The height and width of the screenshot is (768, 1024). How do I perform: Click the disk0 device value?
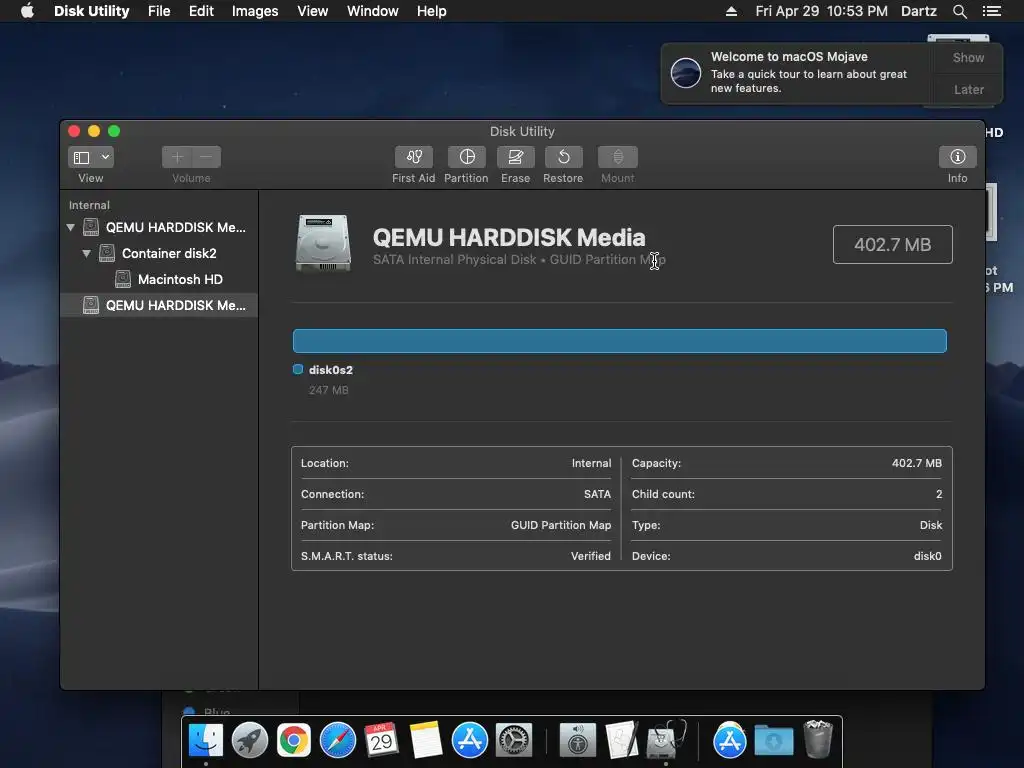click(x=927, y=556)
